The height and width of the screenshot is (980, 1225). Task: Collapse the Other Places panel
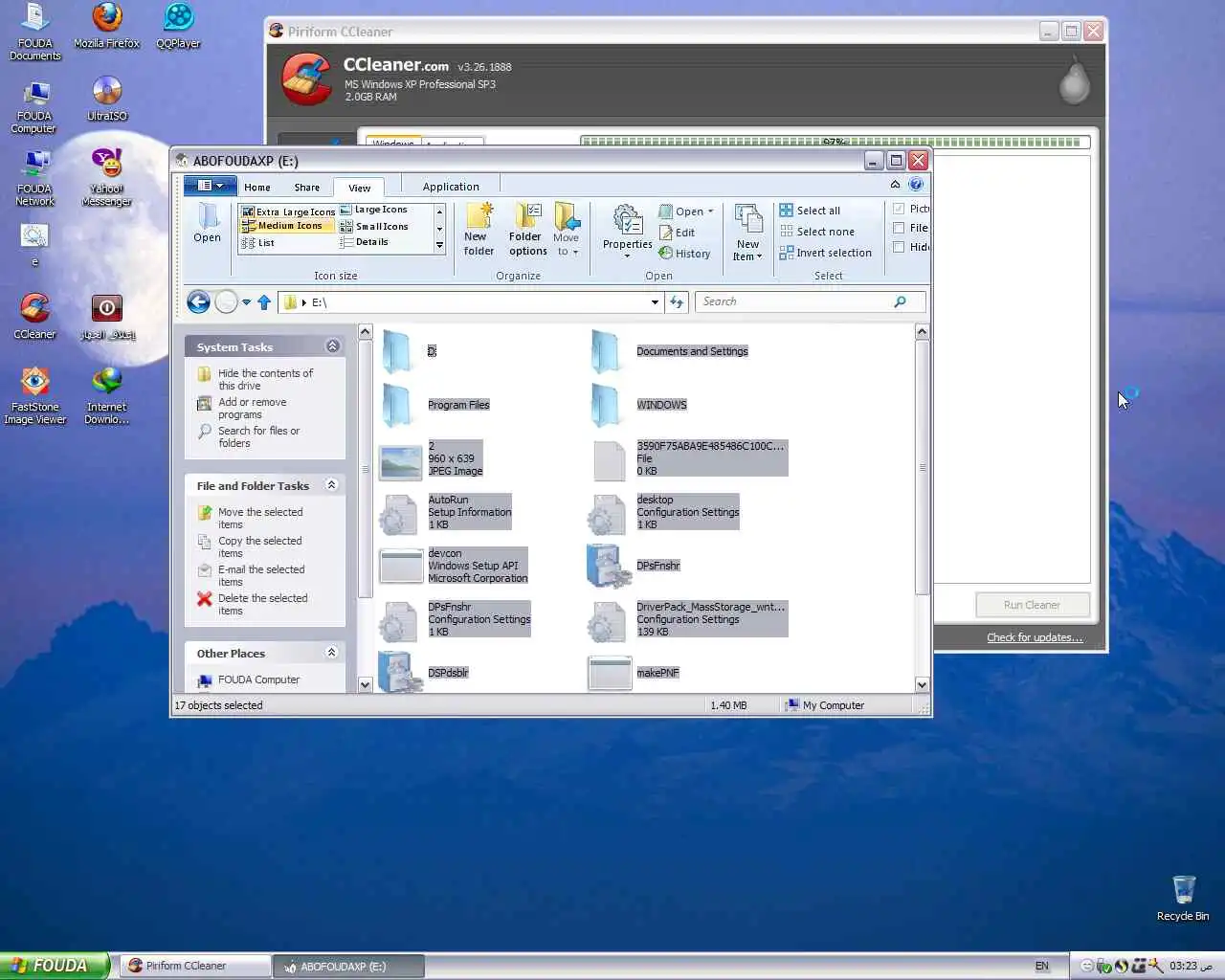pos(332,653)
